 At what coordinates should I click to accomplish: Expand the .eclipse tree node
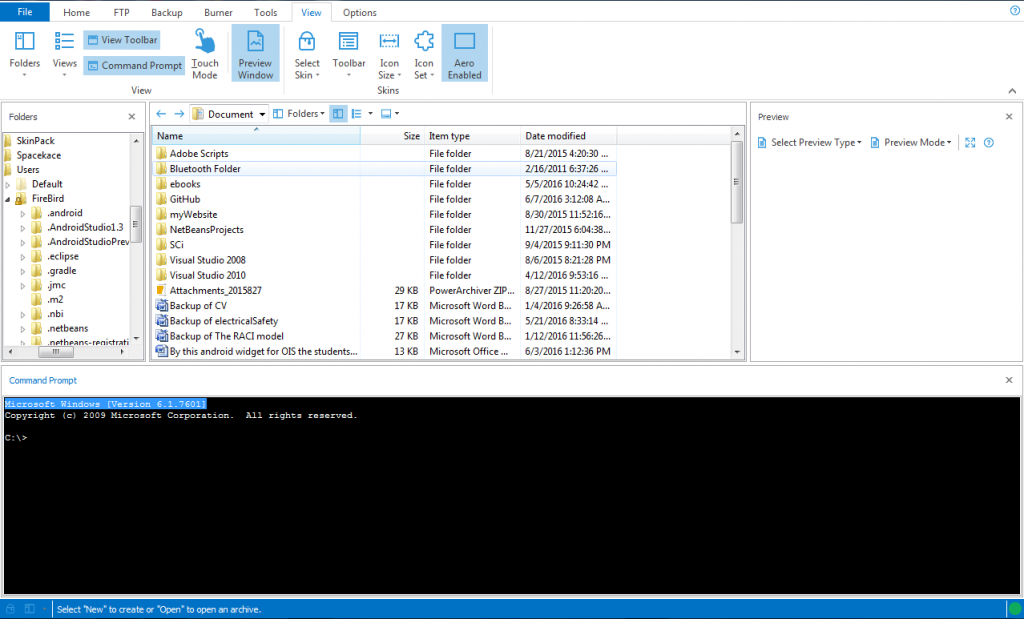[x=23, y=257]
